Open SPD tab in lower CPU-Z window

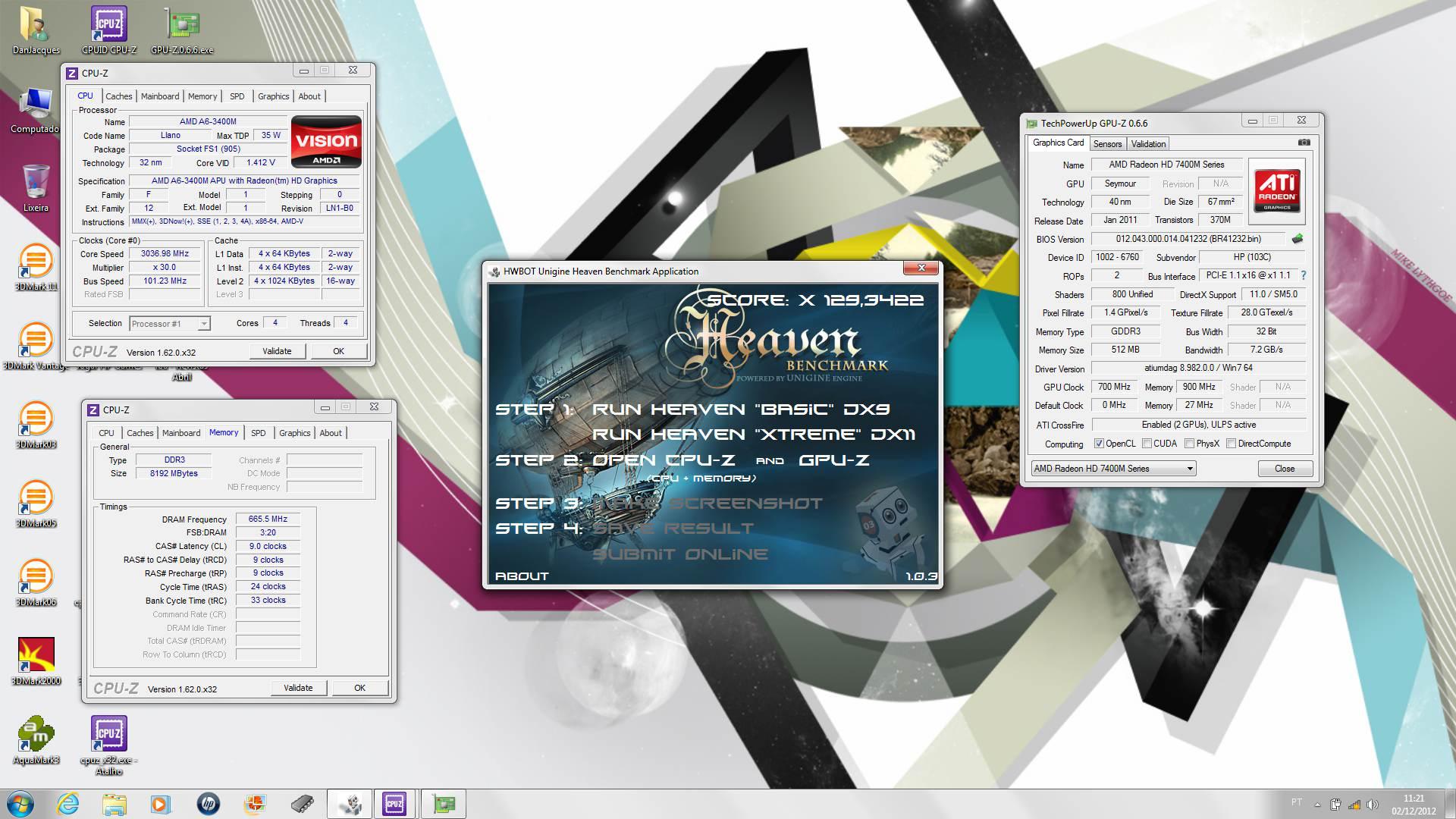259,433
